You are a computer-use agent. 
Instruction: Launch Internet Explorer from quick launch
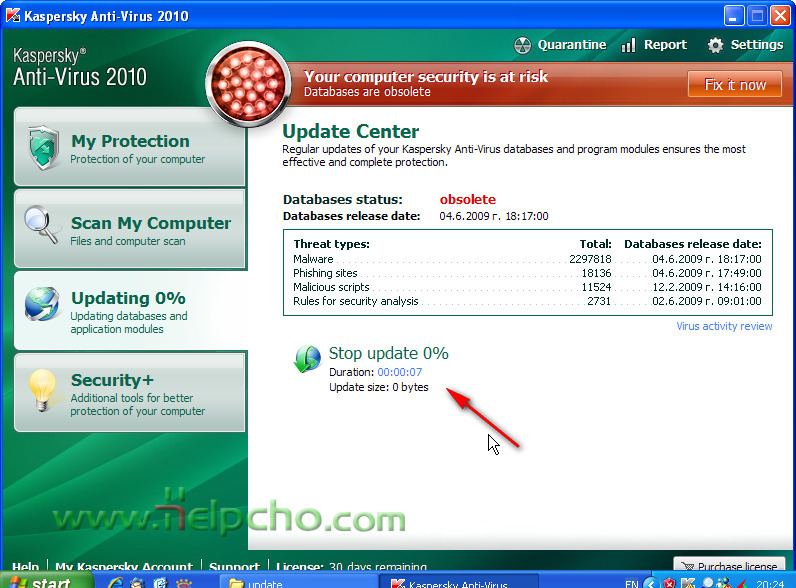pos(116,583)
